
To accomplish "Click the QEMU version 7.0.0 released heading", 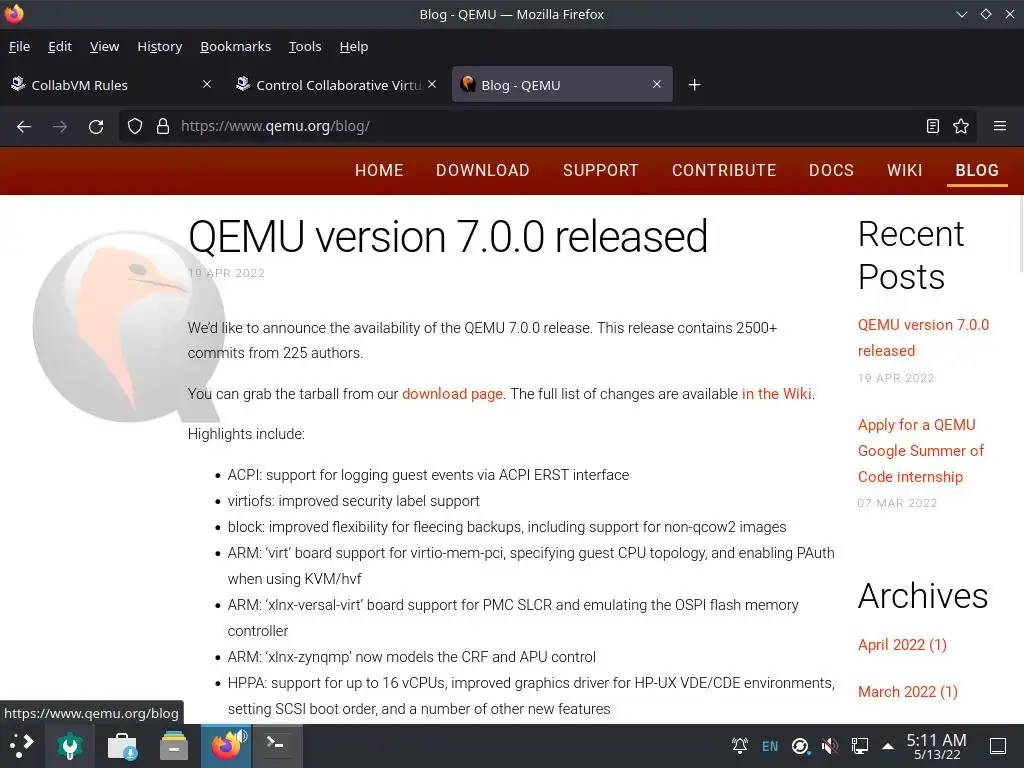I will [x=448, y=236].
